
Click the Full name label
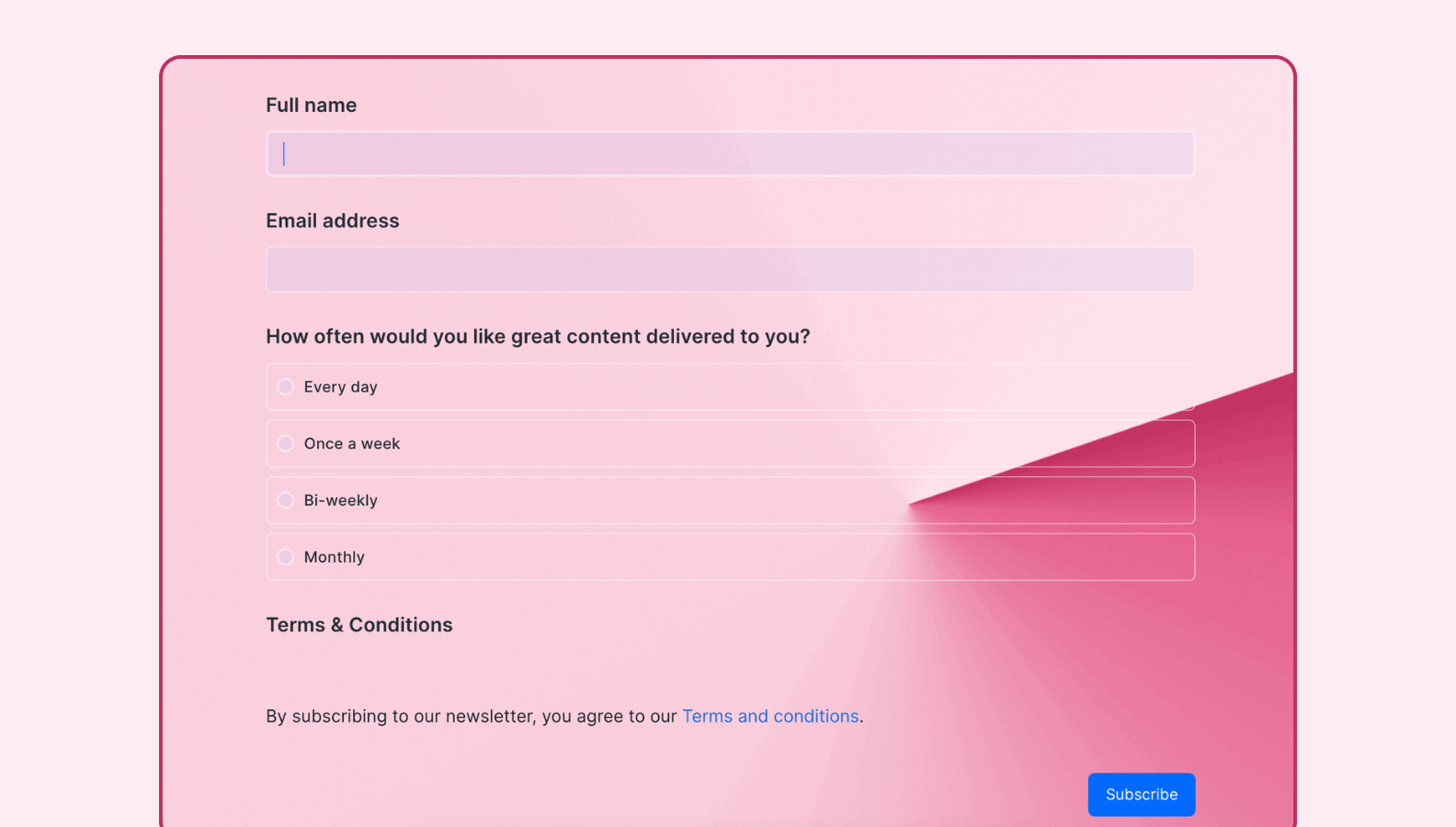click(311, 106)
